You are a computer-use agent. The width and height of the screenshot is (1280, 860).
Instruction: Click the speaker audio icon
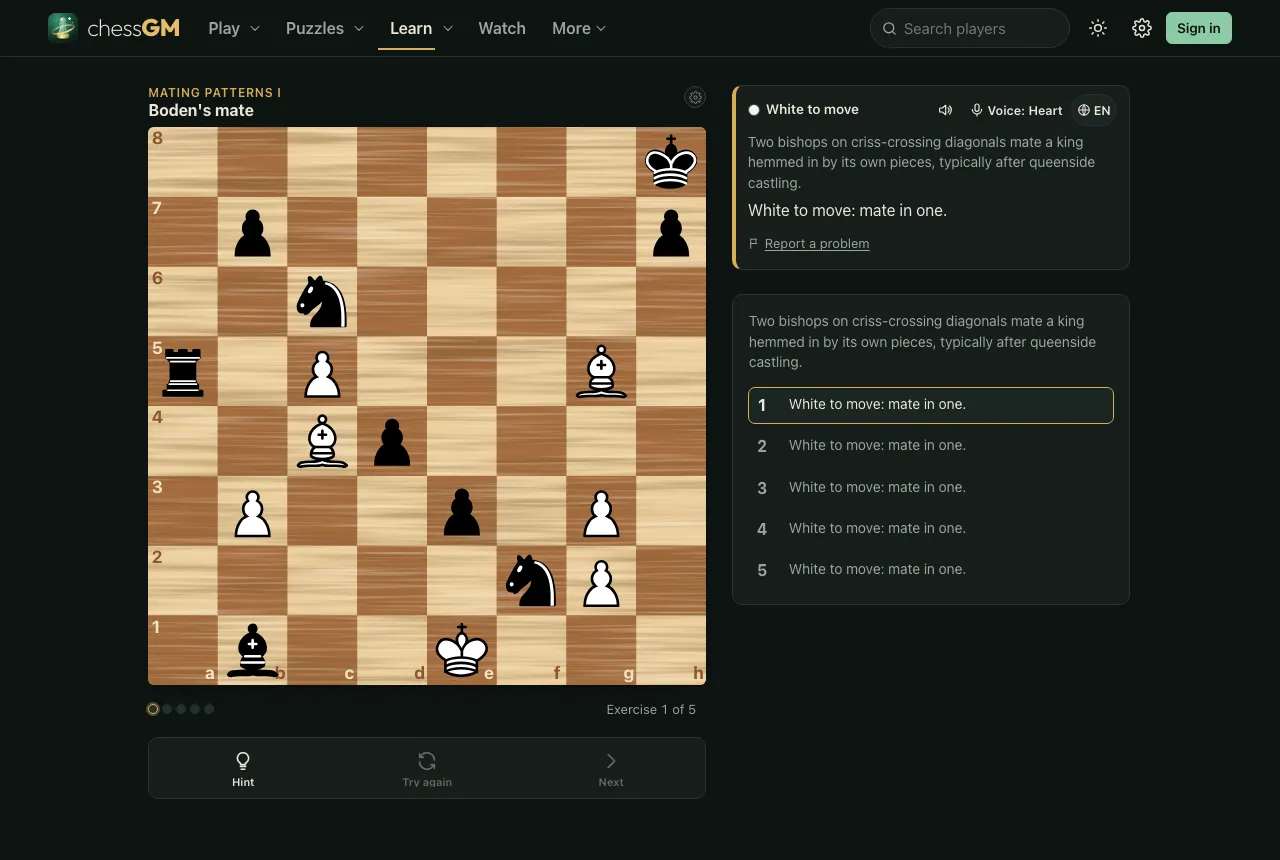pos(945,110)
